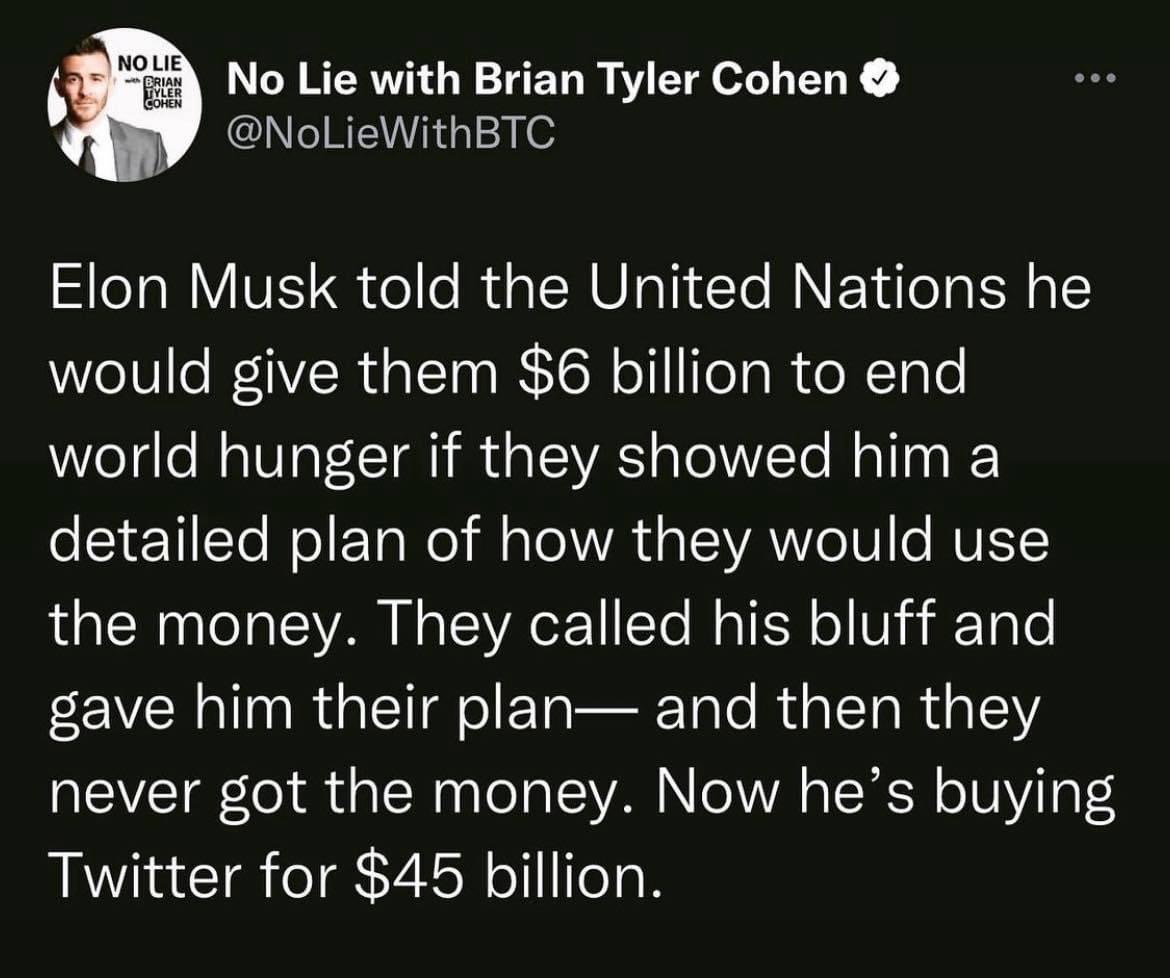The width and height of the screenshot is (1170, 978).
Task: Click the "NO LIE" logo text in avatar
Action: (148, 62)
